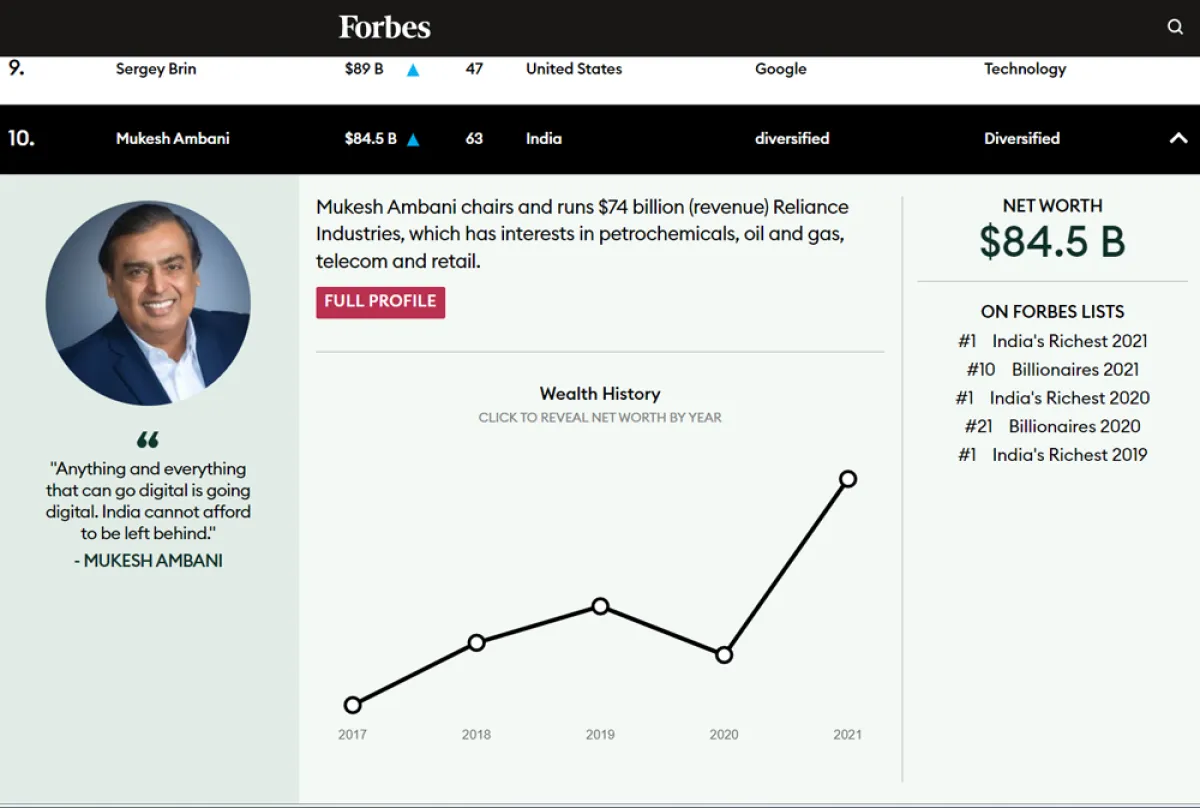The height and width of the screenshot is (808, 1200).
Task: Reveal 2018 net worth data point
Action: click(x=476, y=642)
